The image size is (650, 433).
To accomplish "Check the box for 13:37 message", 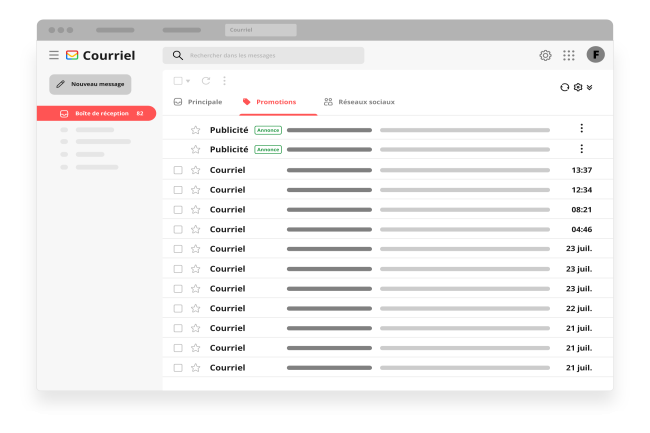I will point(178,170).
